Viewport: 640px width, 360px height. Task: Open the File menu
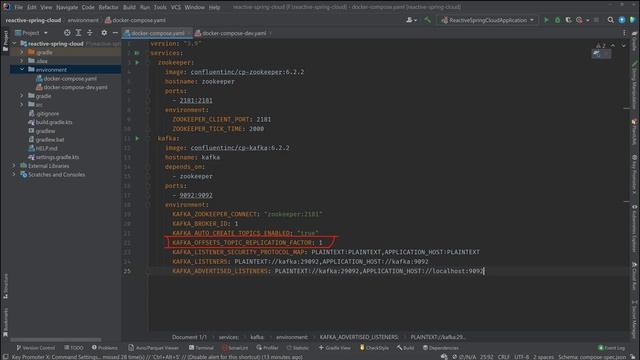(x=19, y=7)
